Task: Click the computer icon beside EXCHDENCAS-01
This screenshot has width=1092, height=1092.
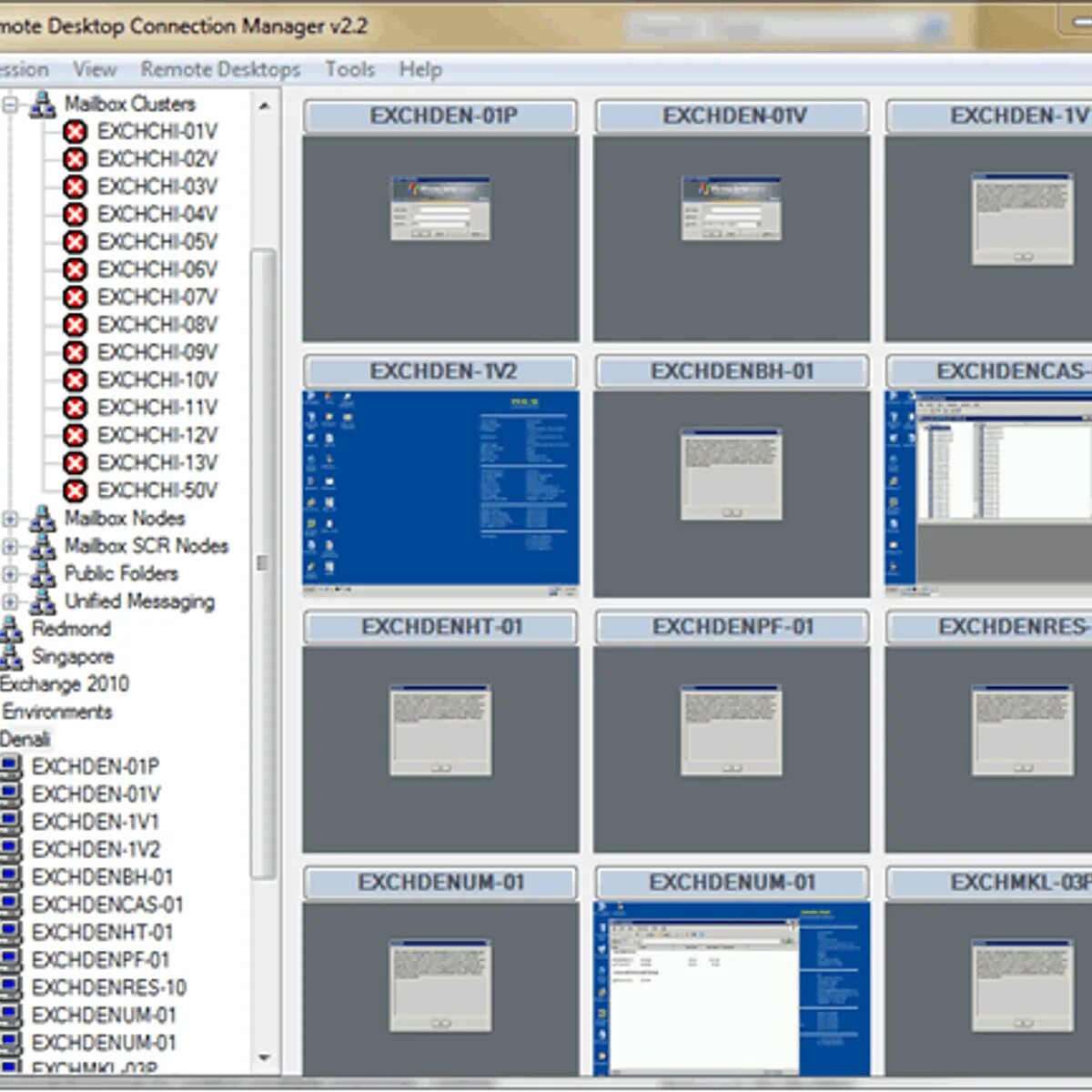Action: click(11, 905)
